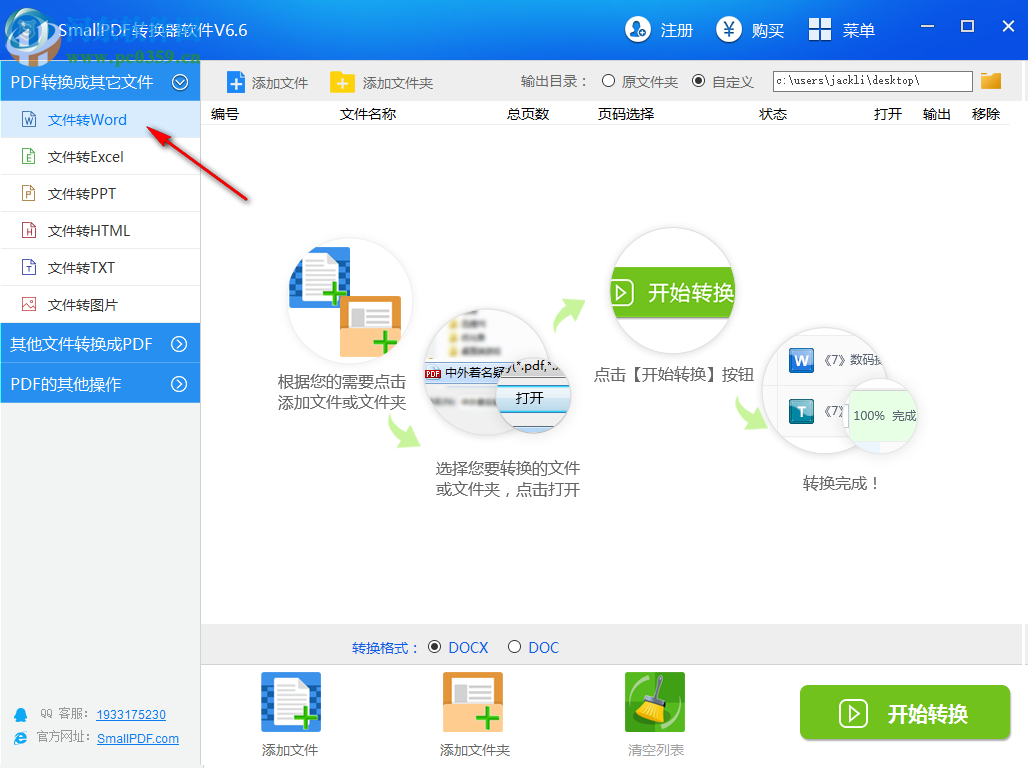Choose the 文件转TXT tool
The image size is (1028, 768).
[x=85, y=267]
